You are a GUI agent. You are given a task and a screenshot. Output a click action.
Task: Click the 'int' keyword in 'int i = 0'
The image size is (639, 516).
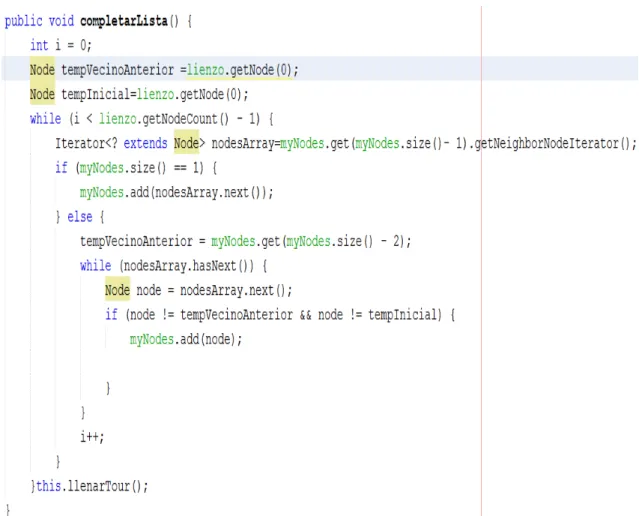click(39, 45)
